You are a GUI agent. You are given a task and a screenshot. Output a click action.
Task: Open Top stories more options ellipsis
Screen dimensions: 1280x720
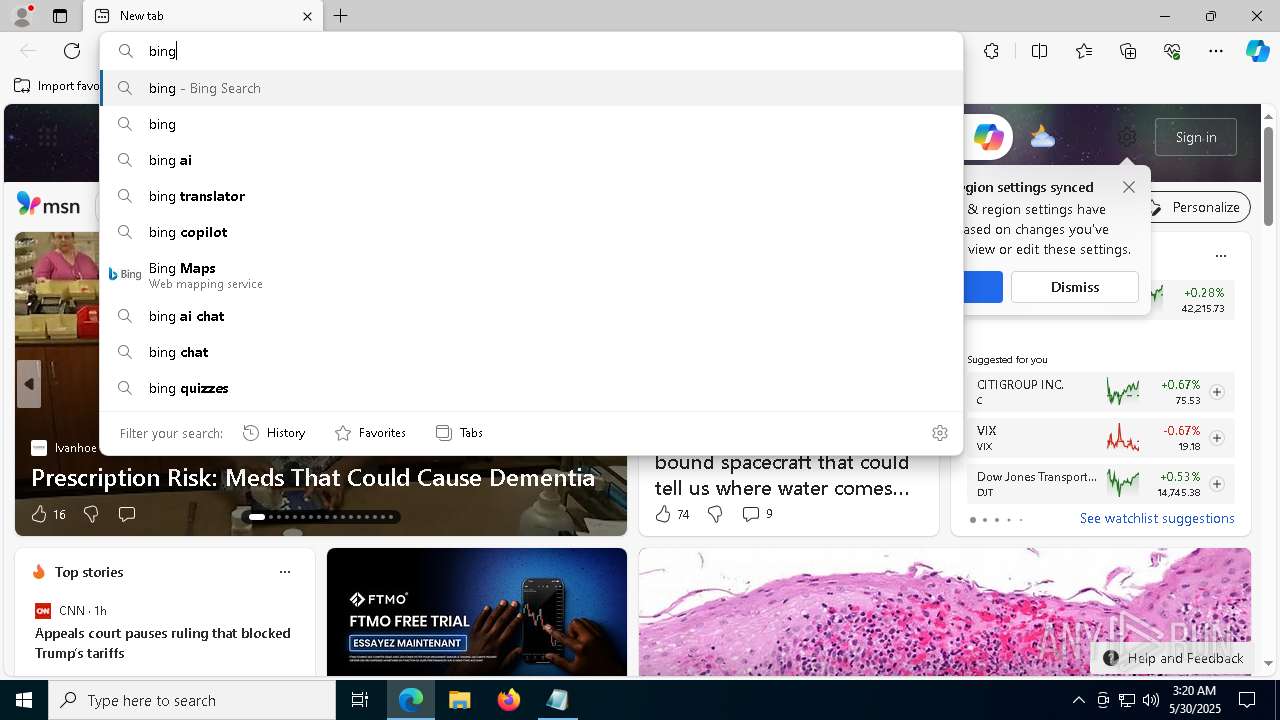285,572
